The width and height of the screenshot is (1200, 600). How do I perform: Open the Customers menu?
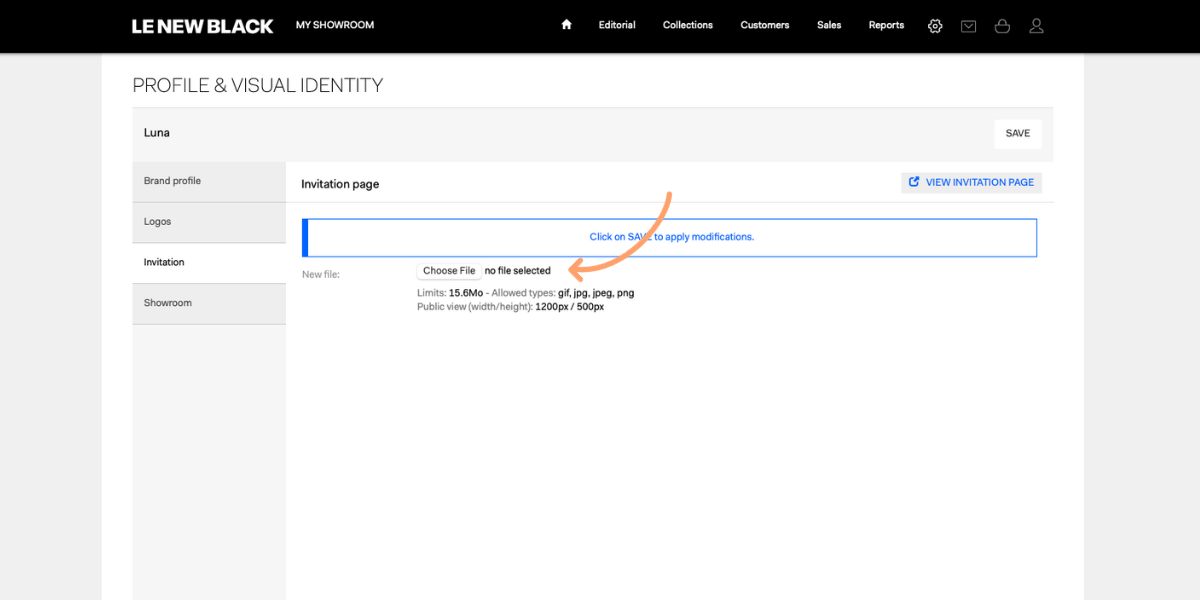tap(765, 25)
